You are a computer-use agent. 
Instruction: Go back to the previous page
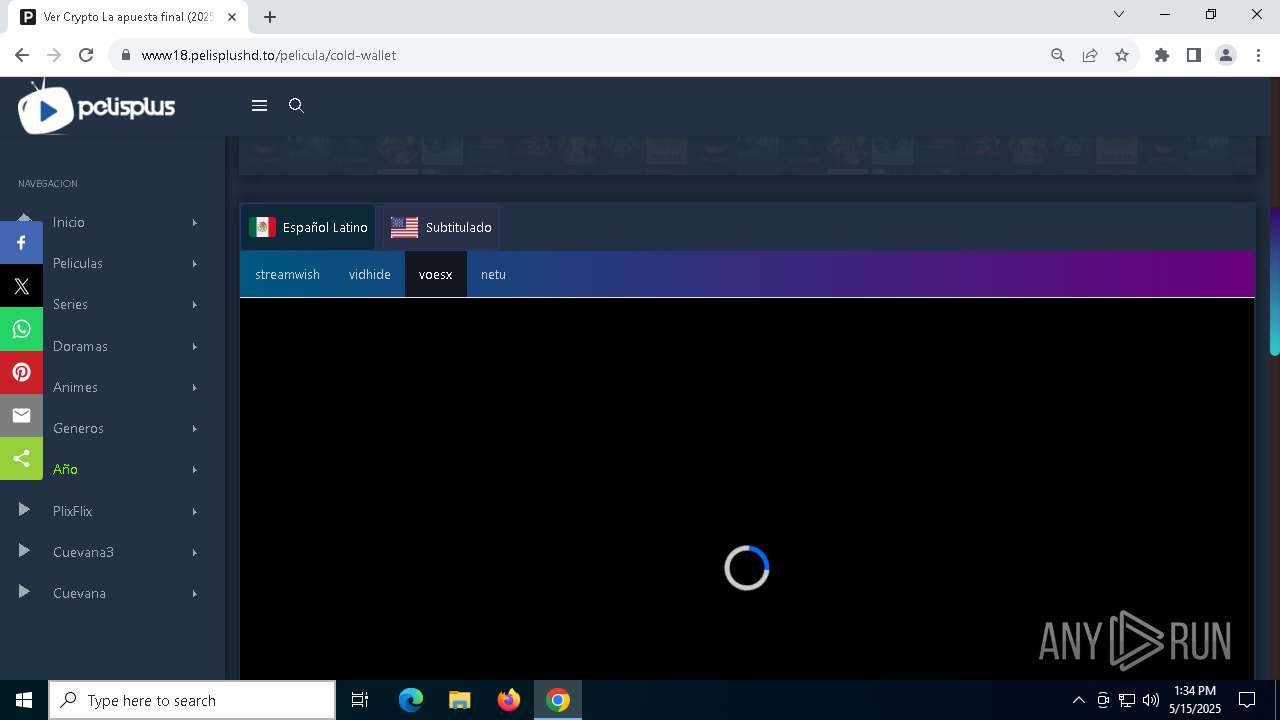point(22,55)
